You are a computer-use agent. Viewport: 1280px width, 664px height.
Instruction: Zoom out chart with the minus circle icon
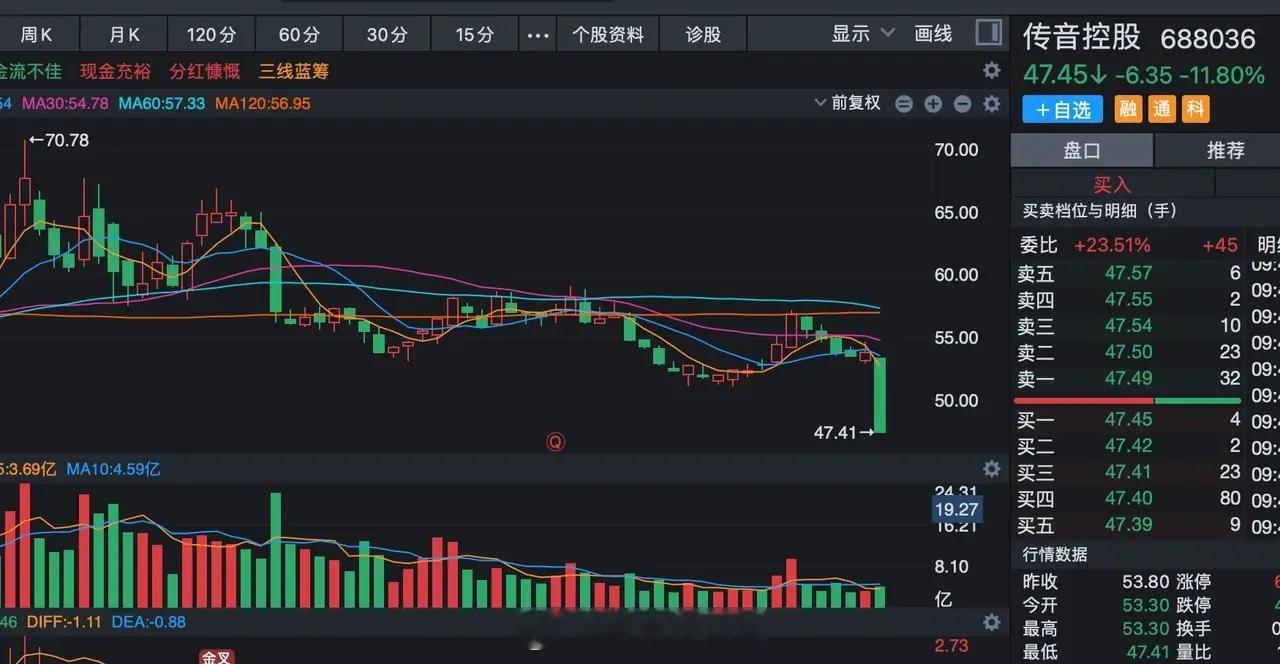(x=962, y=104)
